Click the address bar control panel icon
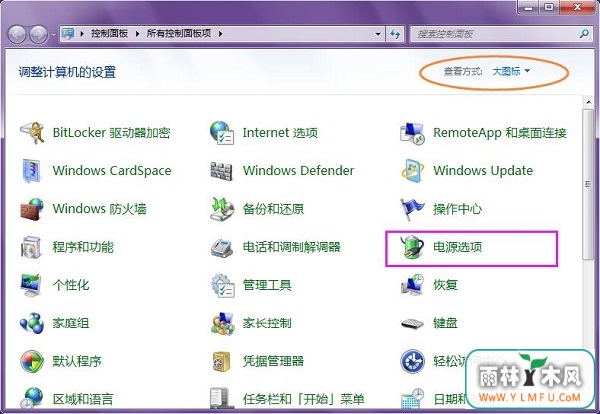 (x=68, y=34)
